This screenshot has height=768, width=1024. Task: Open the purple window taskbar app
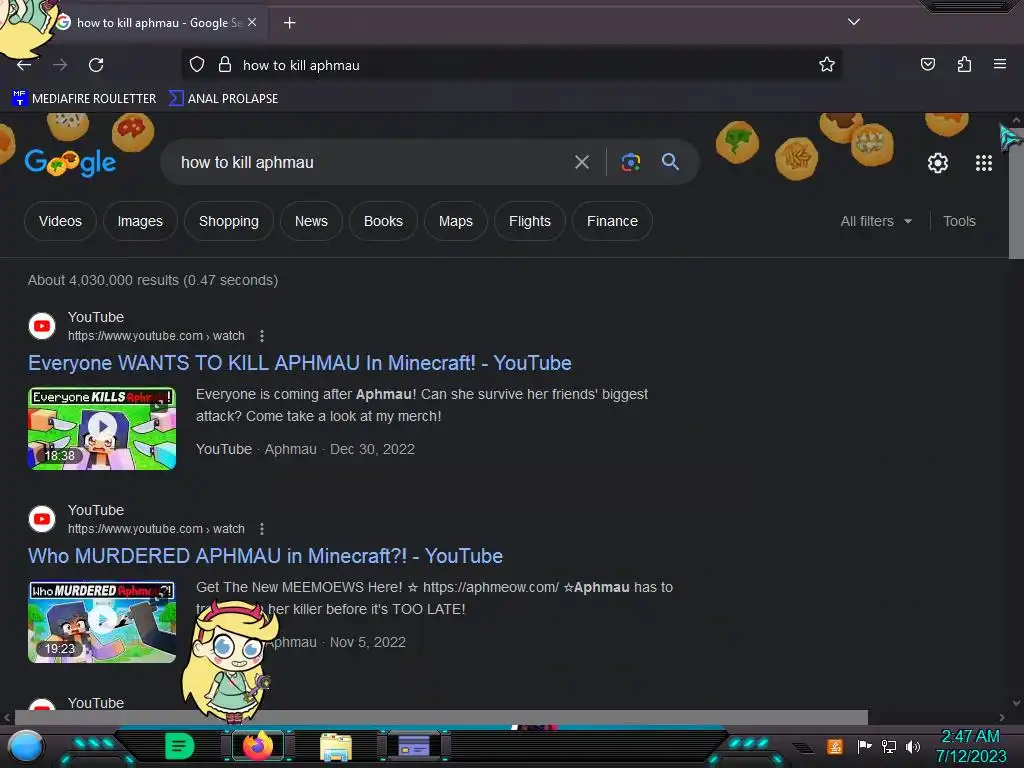(413, 746)
